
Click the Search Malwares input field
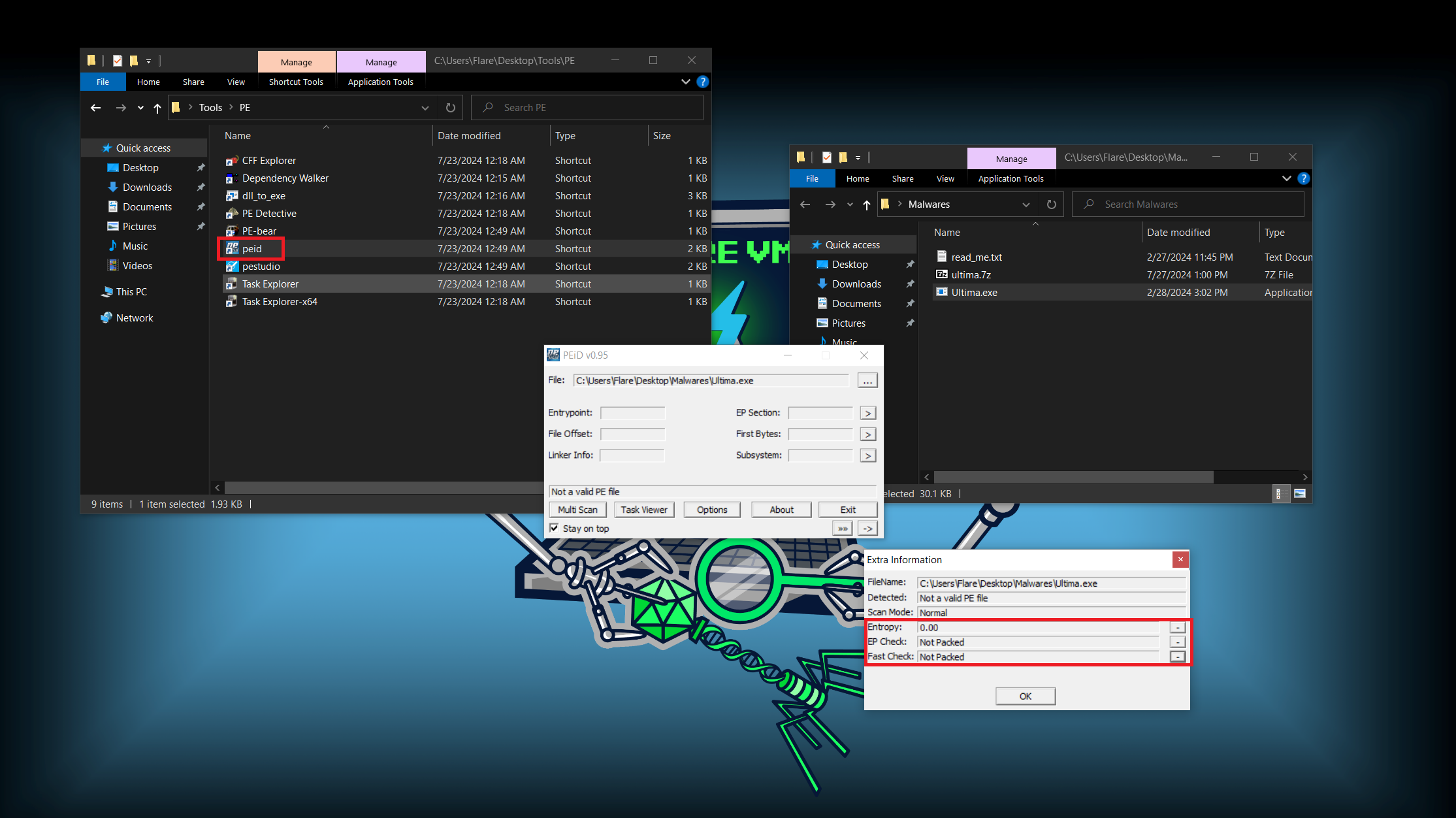tap(1188, 204)
